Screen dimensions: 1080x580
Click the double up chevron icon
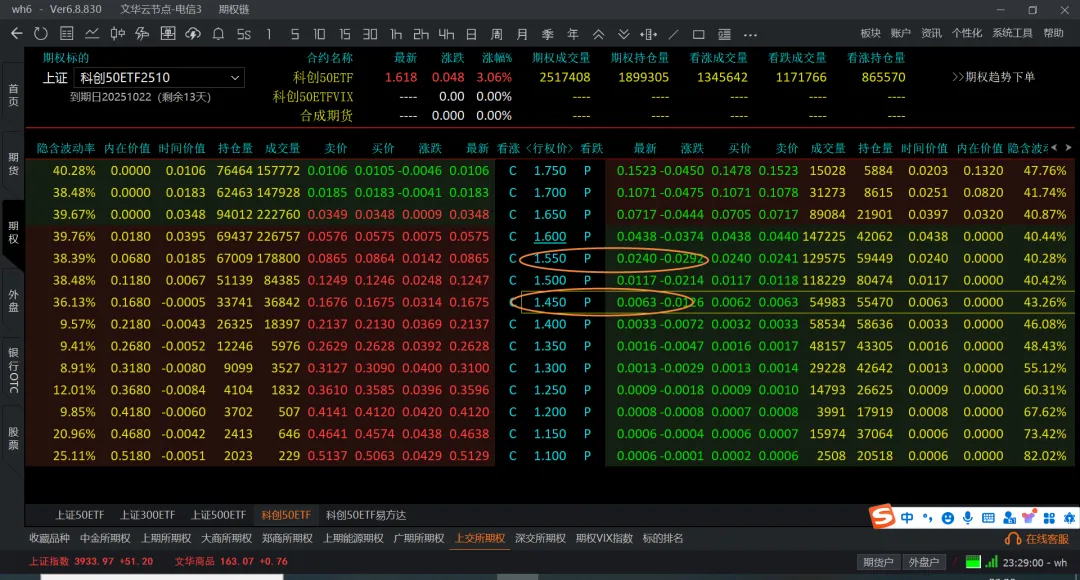[x=599, y=34]
